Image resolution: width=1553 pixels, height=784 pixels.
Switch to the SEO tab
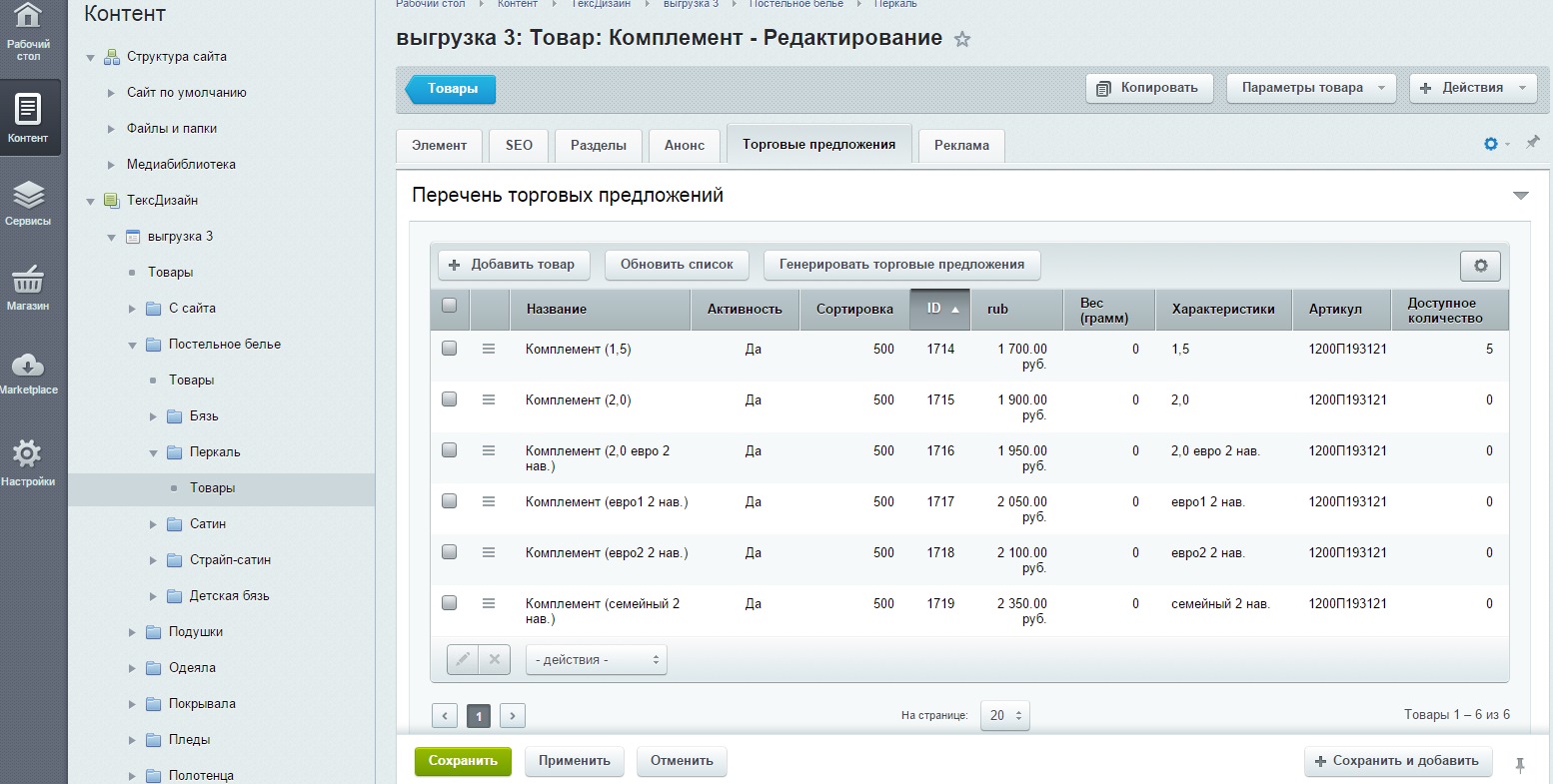(x=519, y=145)
